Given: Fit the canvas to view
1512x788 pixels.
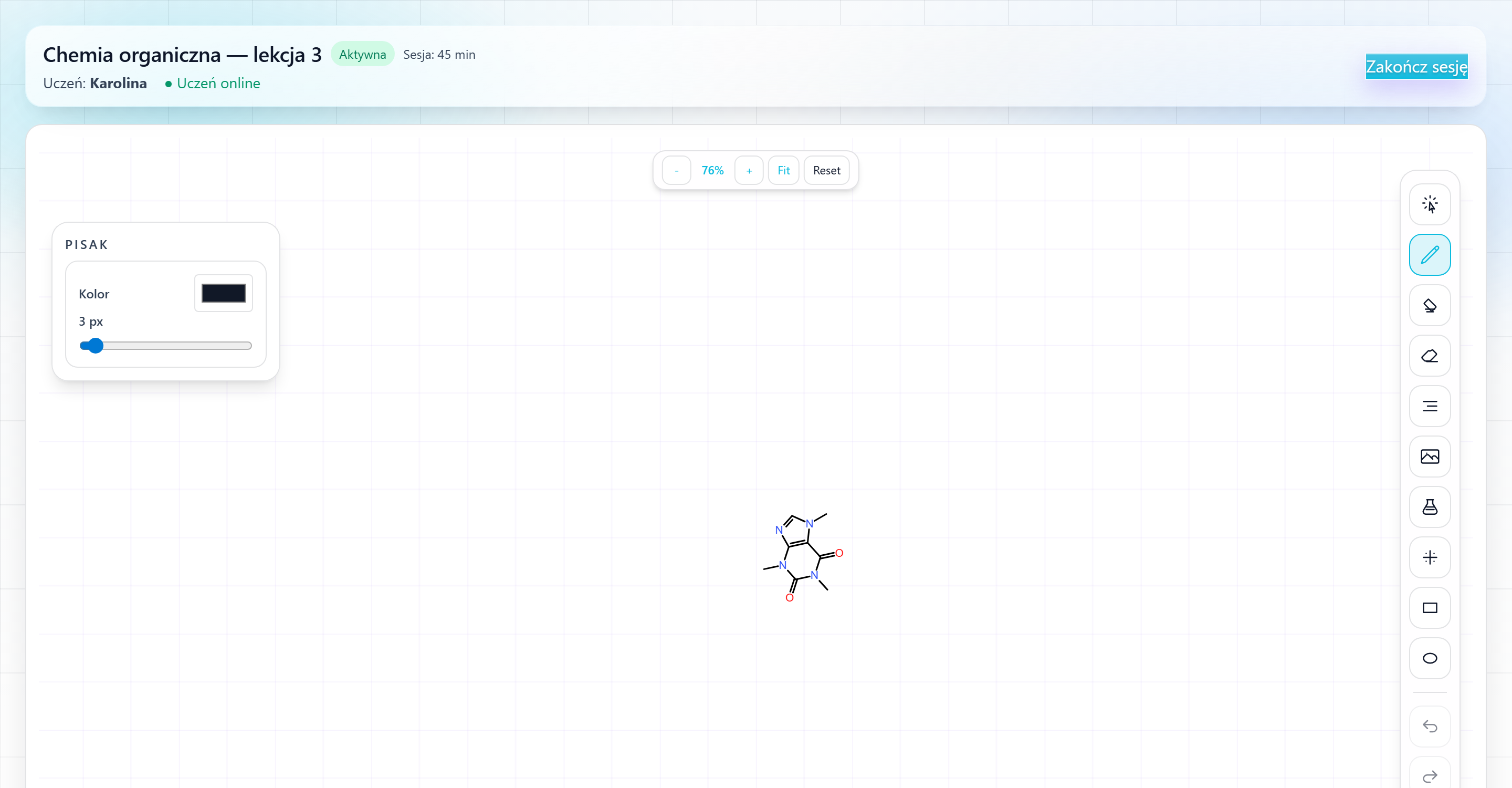Looking at the screenshot, I should (784, 170).
